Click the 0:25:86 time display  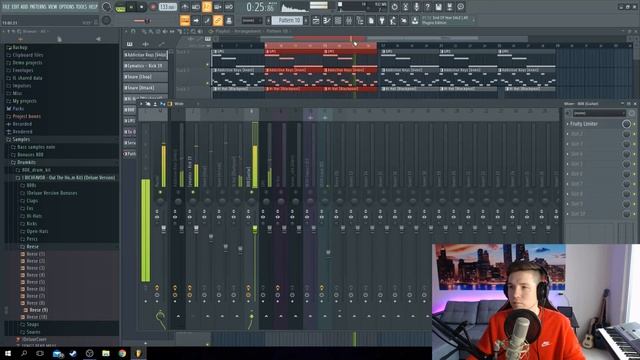(x=260, y=7)
